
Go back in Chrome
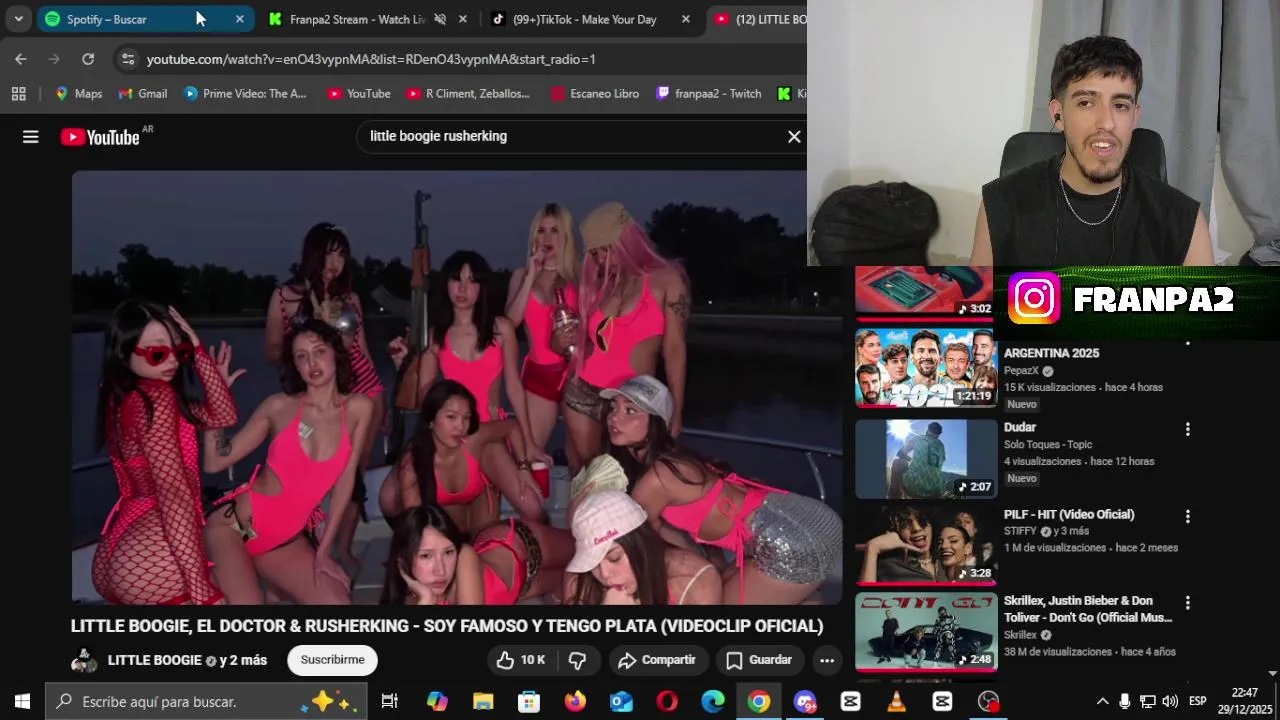21,59
